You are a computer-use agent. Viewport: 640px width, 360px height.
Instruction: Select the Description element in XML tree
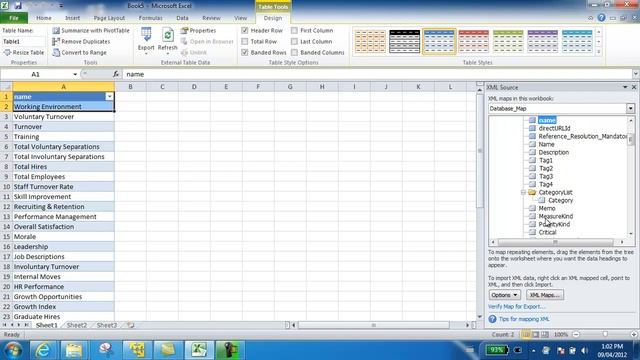(x=553, y=152)
